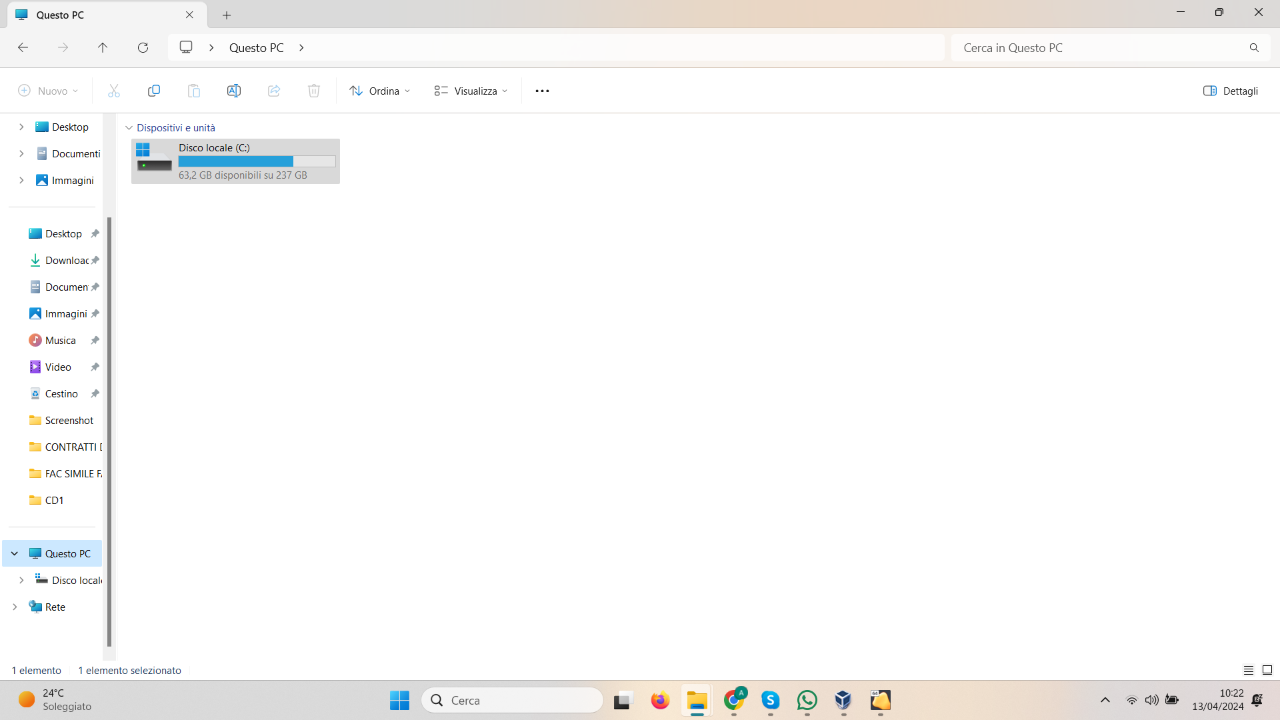
Task: Open Chrome from the taskbar
Action: [734, 700]
